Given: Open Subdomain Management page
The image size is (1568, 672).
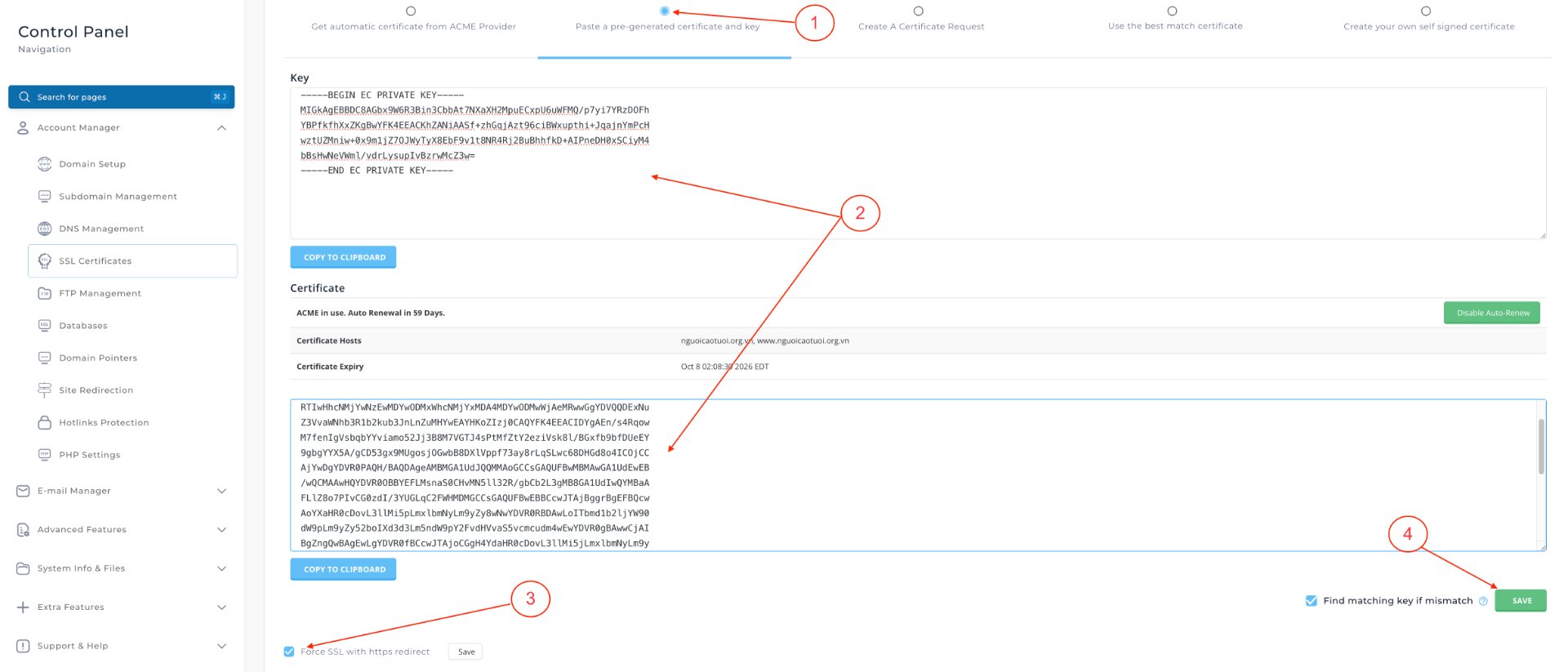Looking at the screenshot, I should tap(118, 197).
